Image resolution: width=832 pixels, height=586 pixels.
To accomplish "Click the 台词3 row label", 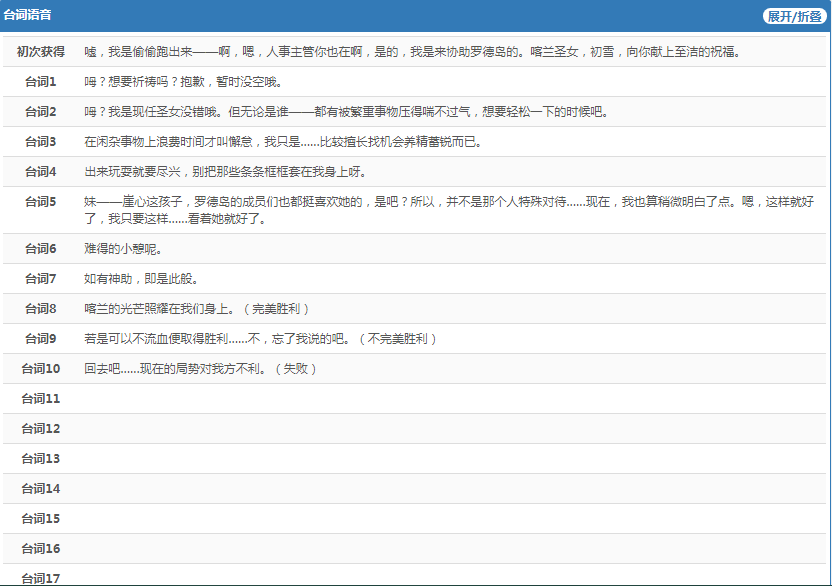I will click(x=41, y=141).
